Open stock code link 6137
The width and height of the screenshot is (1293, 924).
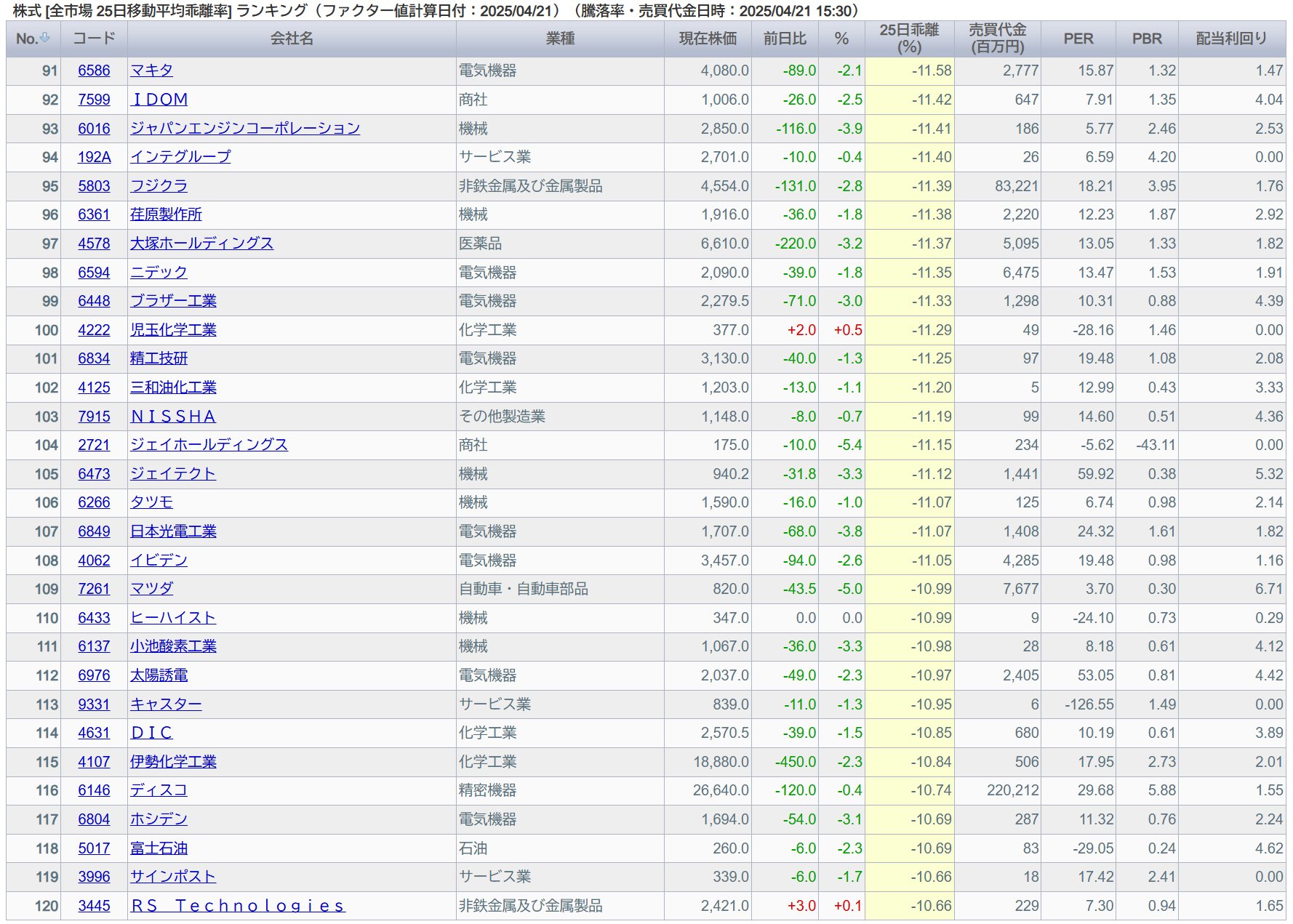pos(95,646)
